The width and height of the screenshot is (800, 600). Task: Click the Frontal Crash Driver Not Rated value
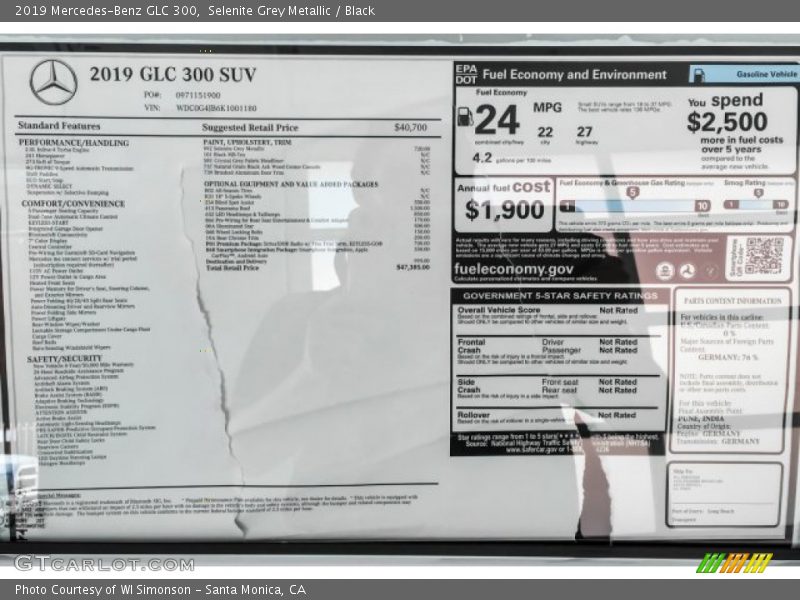(618, 342)
